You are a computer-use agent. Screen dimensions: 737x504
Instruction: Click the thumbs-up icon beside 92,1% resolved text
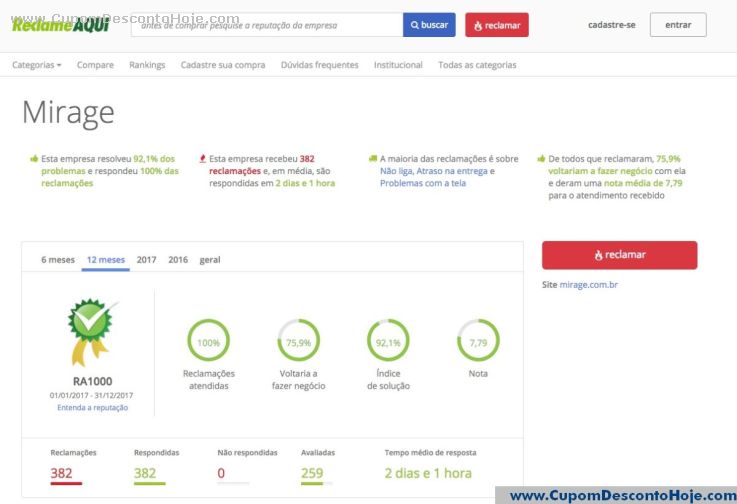34,158
